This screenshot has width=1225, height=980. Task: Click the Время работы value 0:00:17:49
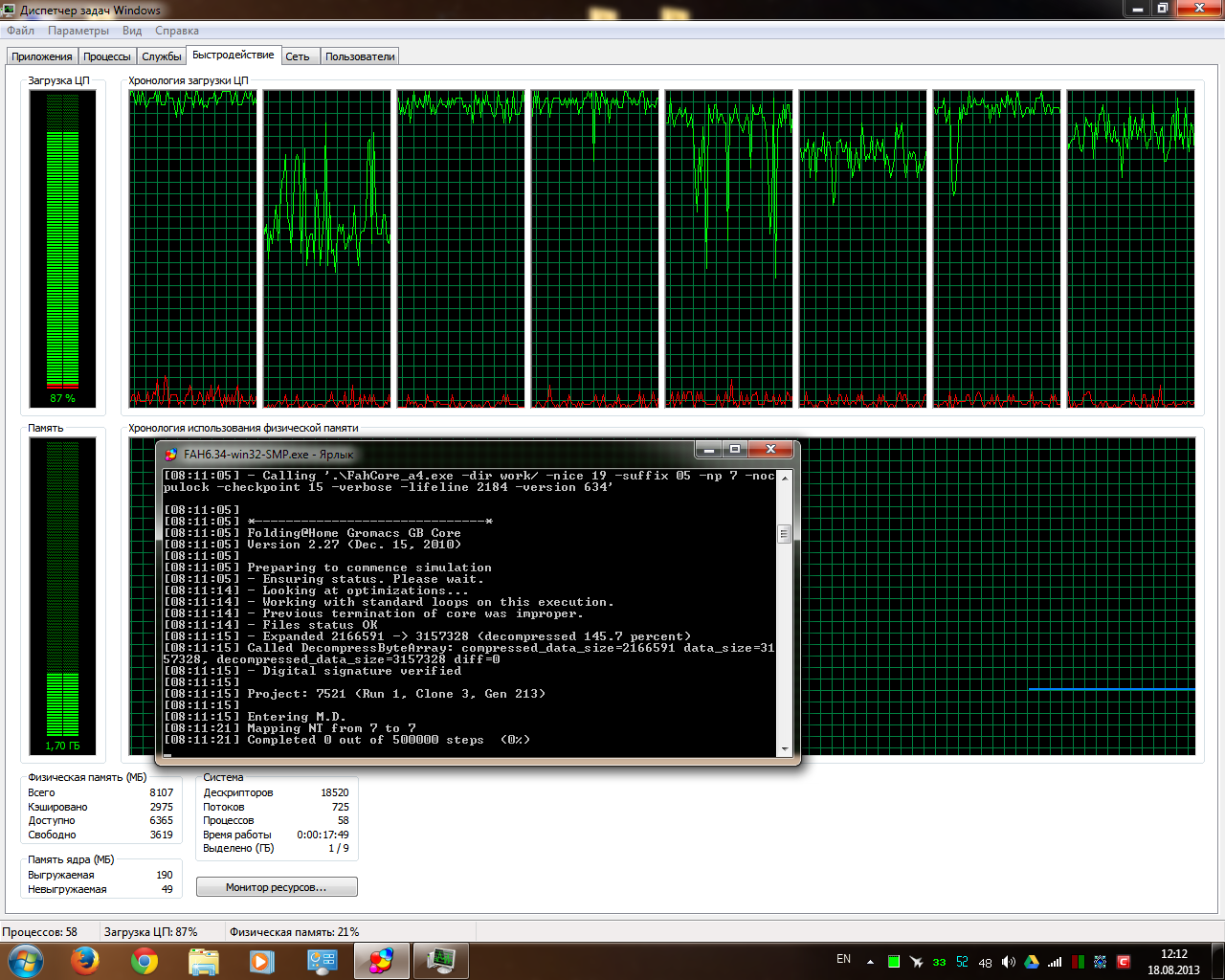(x=323, y=835)
